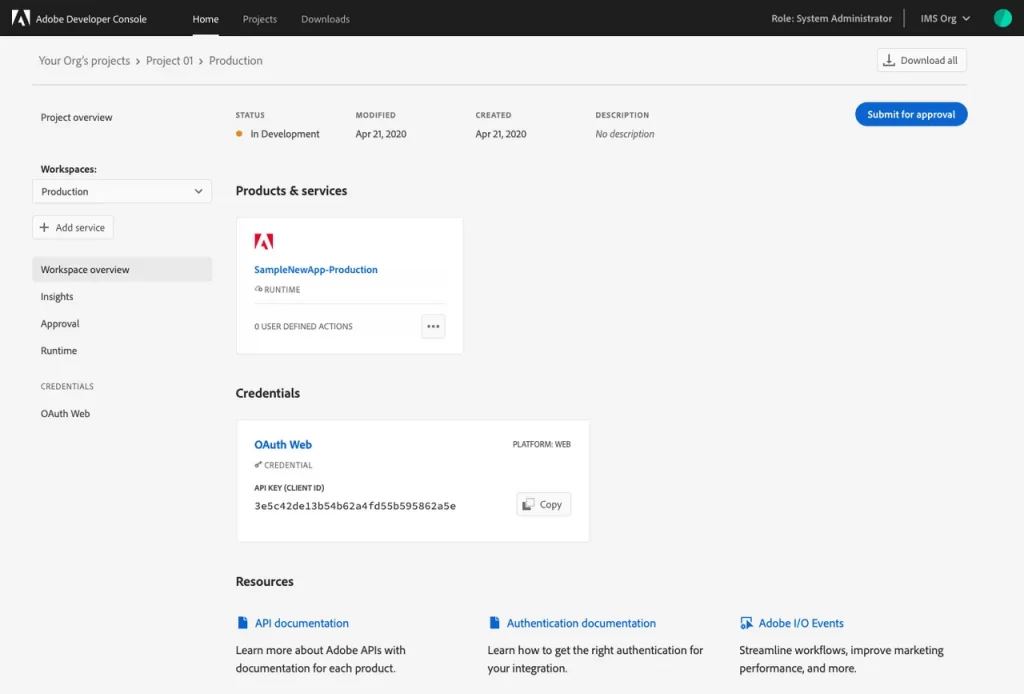The width and height of the screenshot is (1024, 694).
Task: Copy the API key client ID
Action: pos(543,504)
